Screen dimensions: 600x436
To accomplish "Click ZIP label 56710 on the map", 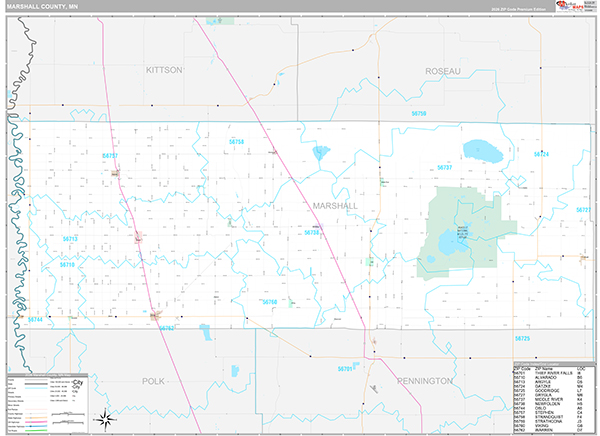I will coord(67,265).
